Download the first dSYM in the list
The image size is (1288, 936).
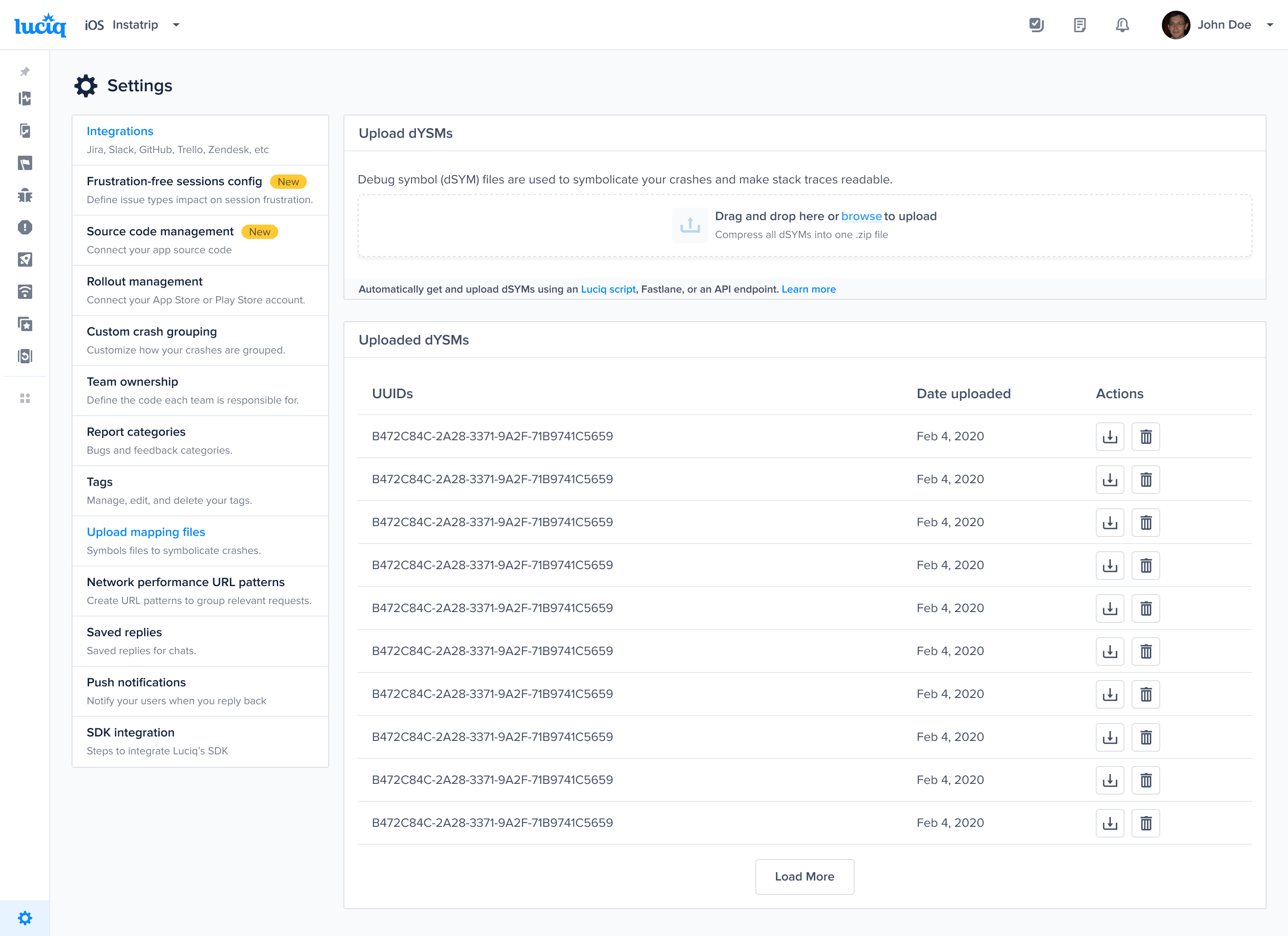[1110, 437]
